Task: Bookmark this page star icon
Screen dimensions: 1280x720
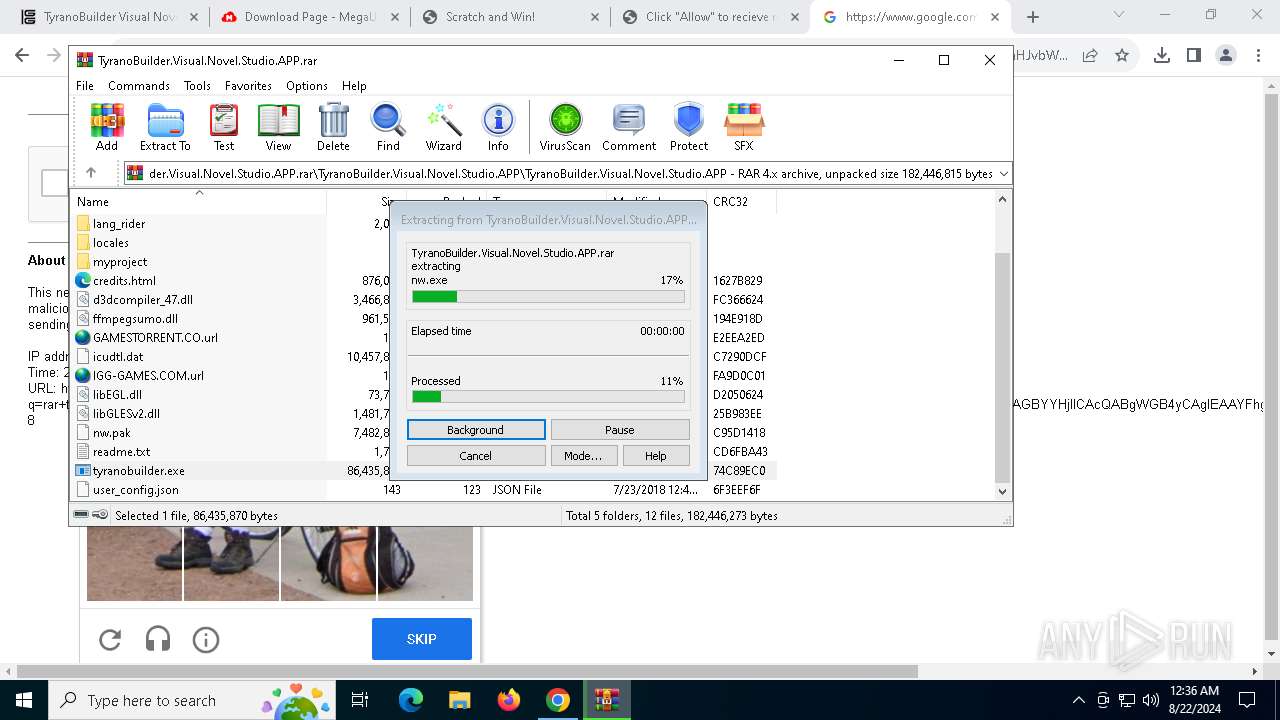Action: 1122,55
